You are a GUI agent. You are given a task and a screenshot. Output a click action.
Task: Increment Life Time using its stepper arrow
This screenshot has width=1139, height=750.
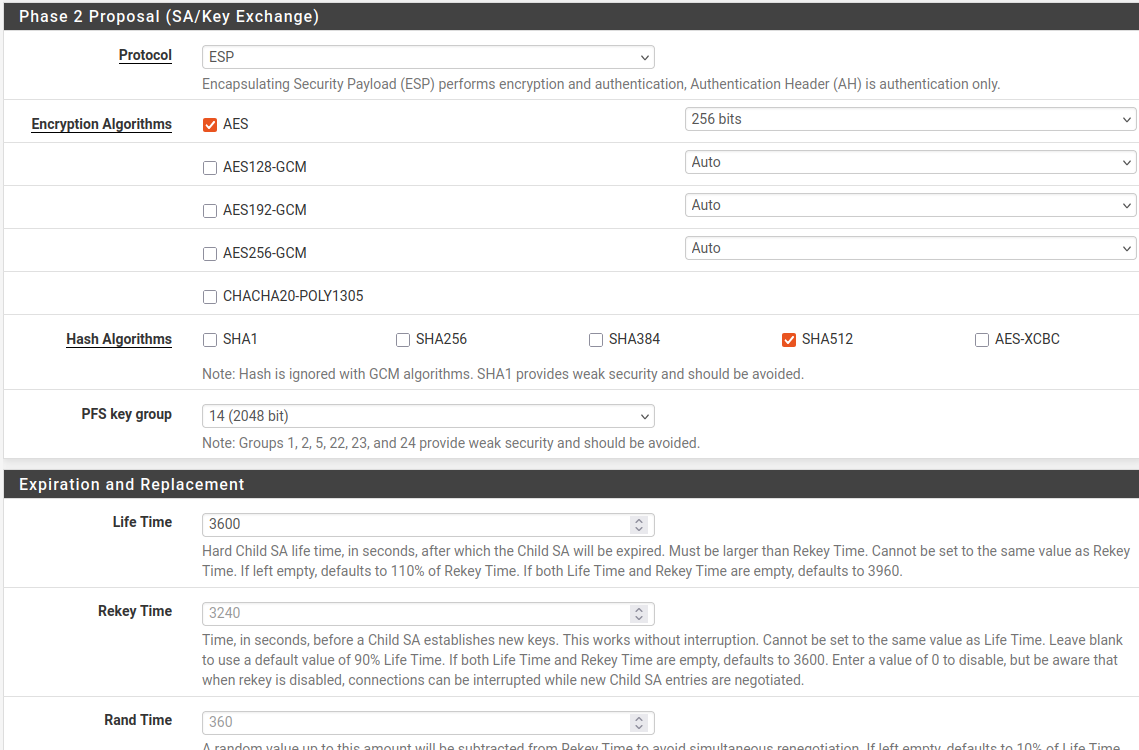(x=640, y=519)
